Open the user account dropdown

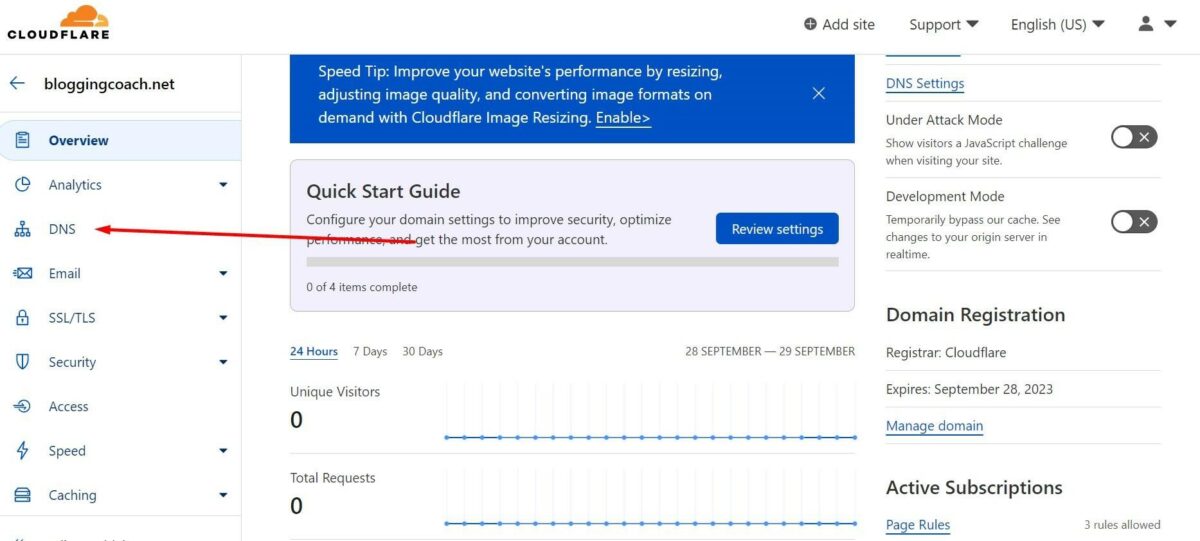[x=1157, y=24]
